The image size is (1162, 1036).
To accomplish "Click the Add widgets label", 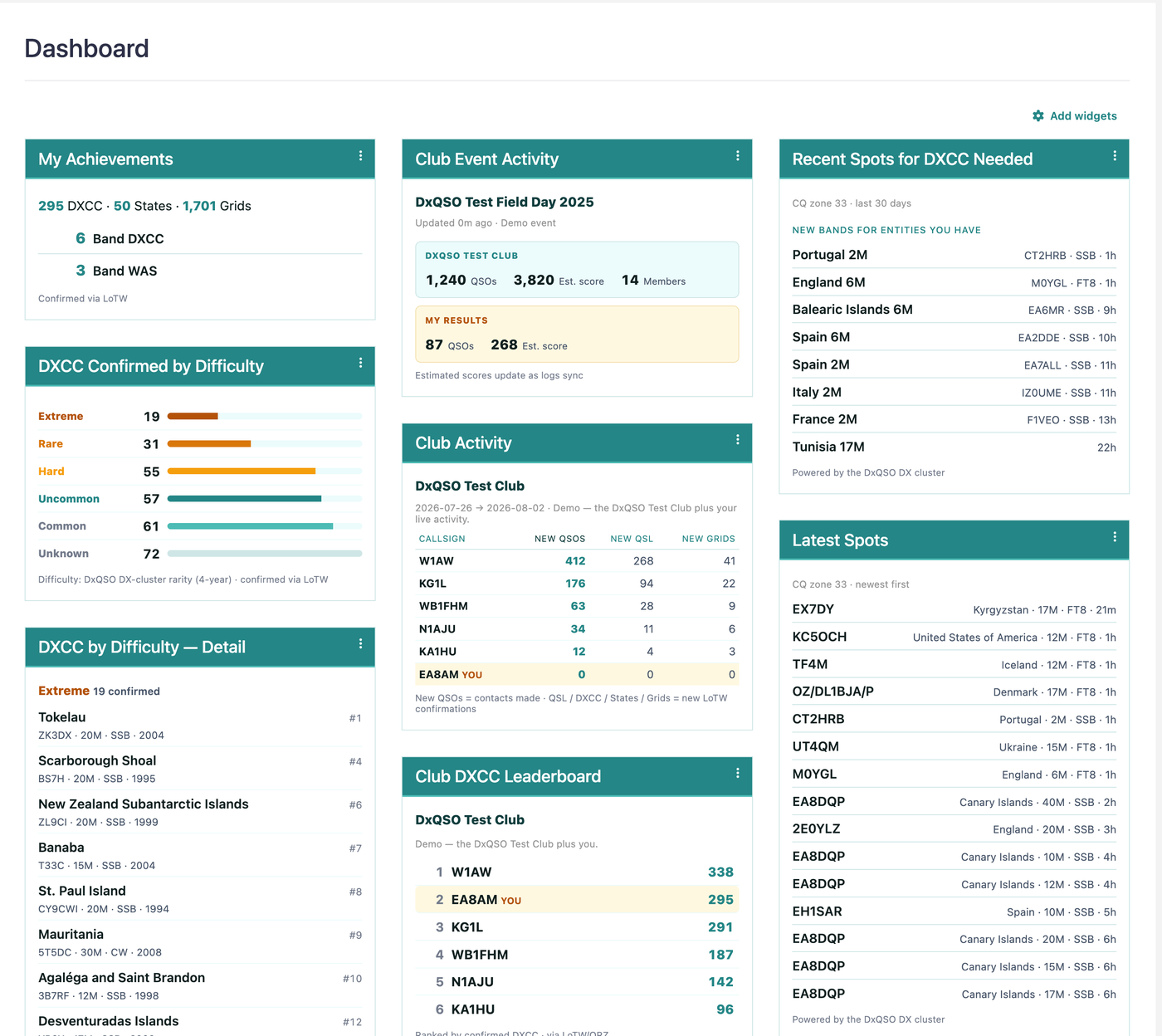I will pyautogui.click(x=1083, y=116).
